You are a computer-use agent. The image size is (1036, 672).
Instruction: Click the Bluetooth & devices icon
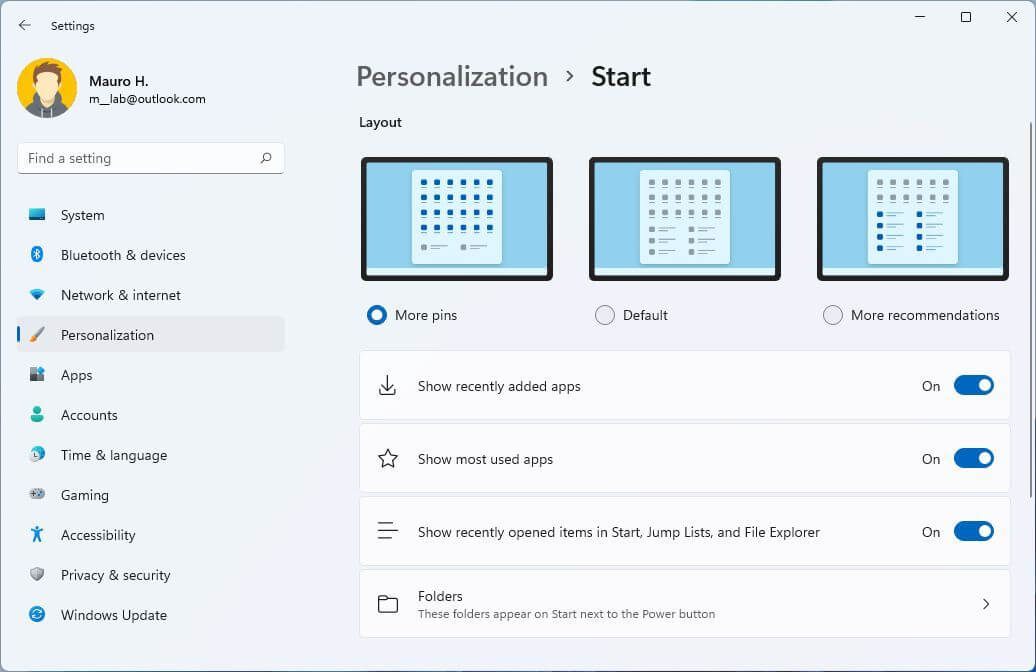tap(37, 255)
